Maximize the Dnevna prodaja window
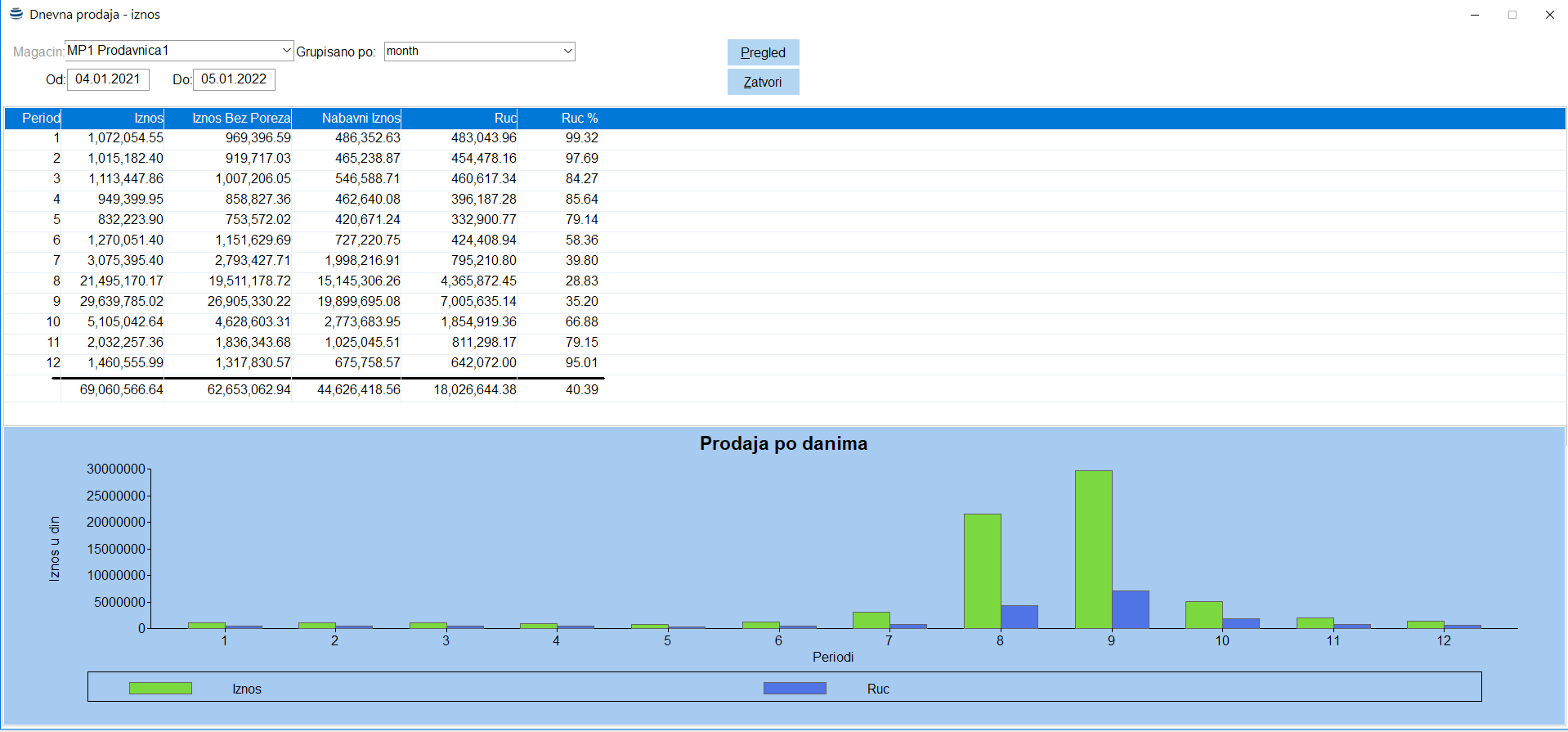 [x=1512, y=15]
